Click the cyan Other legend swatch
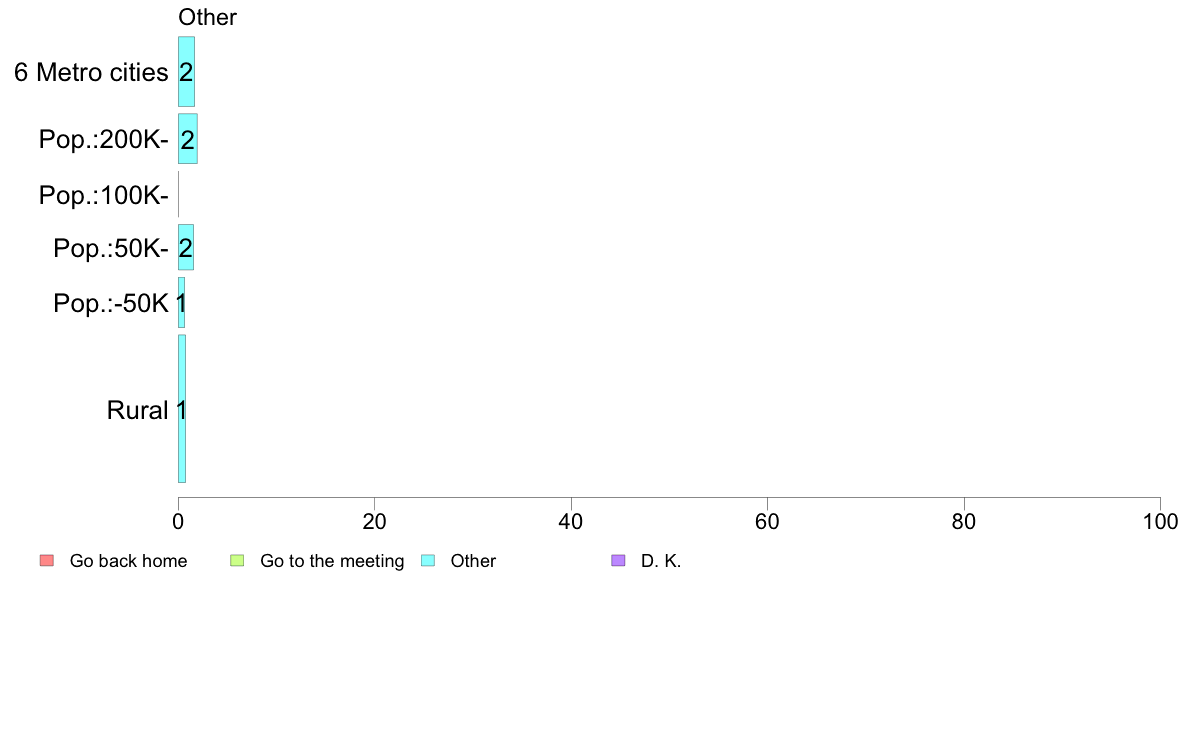The width and height of the screenshot is (1188, 736). coord(428,561)
